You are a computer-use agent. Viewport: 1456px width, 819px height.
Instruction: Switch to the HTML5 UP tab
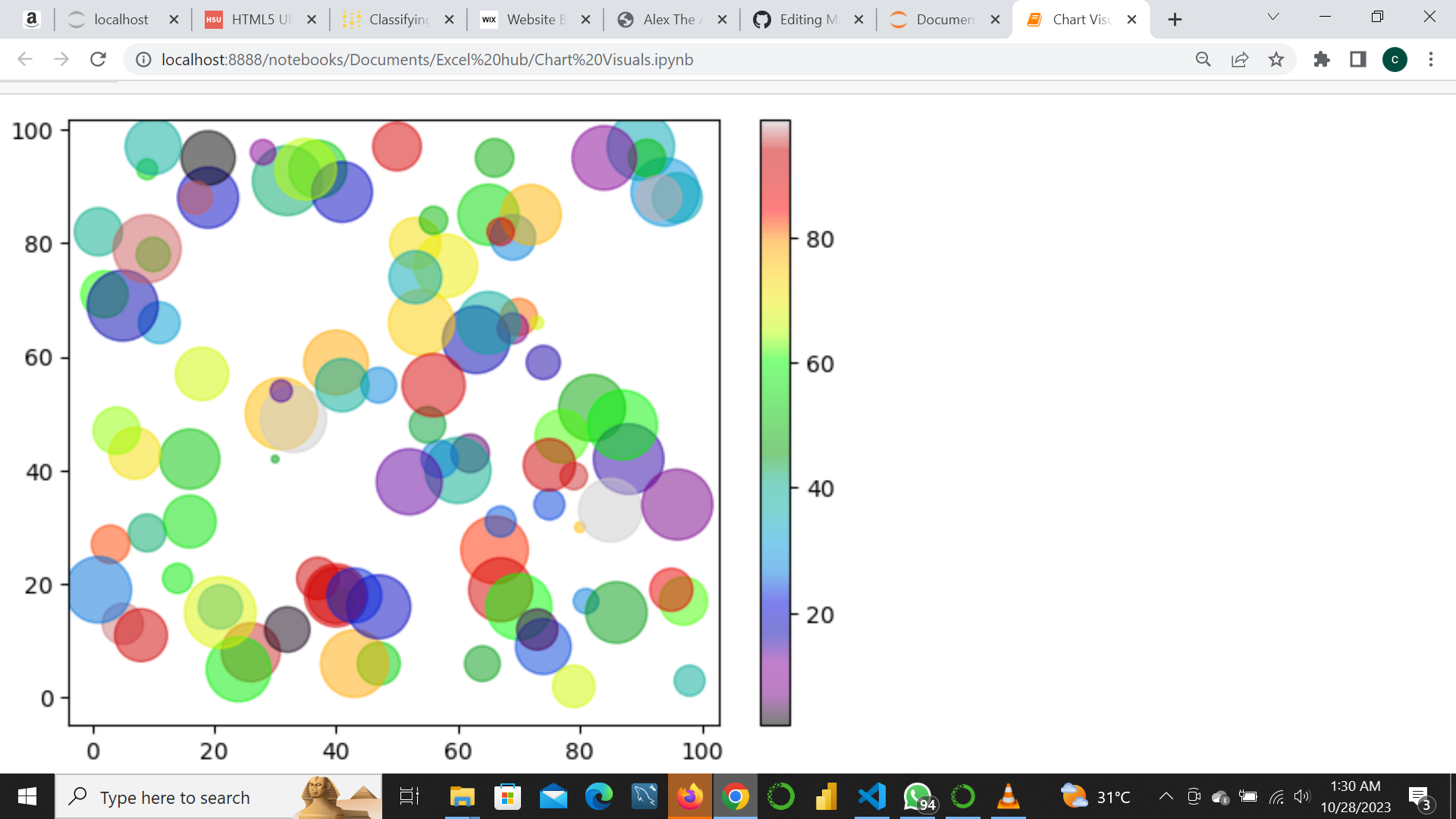point(260,20)
